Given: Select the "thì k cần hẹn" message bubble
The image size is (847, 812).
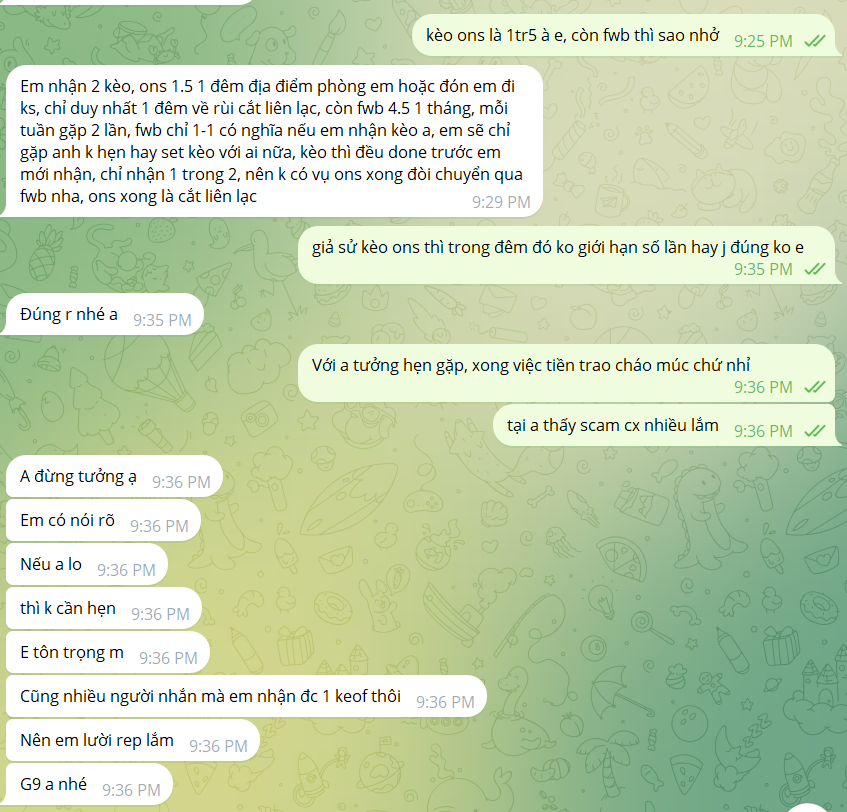Looking at the screenshot, I should coord(104,608).
